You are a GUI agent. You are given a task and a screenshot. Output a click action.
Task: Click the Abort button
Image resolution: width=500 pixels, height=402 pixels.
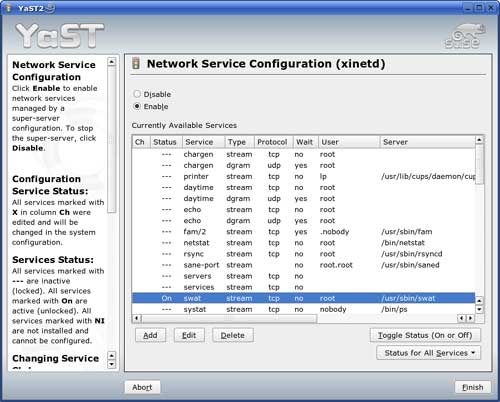(x=142, y=387)
